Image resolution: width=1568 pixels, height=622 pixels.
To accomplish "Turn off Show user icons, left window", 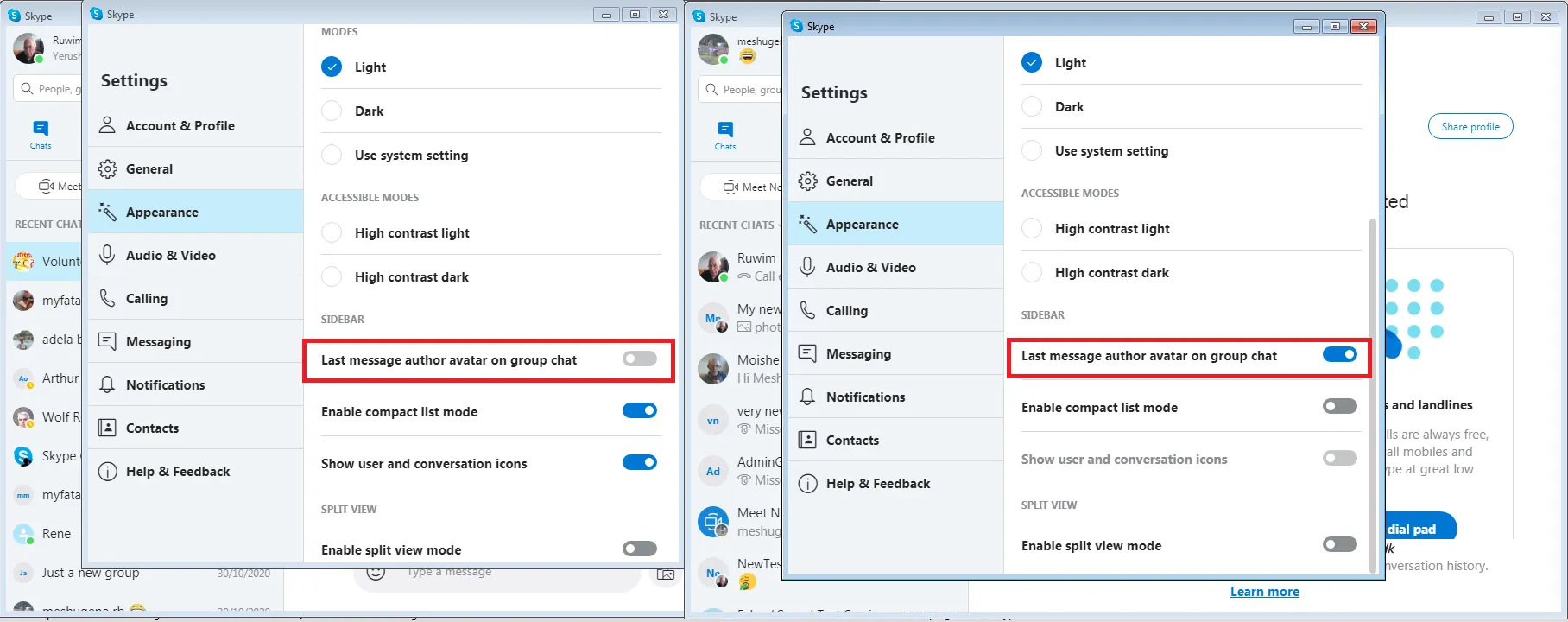I will (x=640, y=462).
